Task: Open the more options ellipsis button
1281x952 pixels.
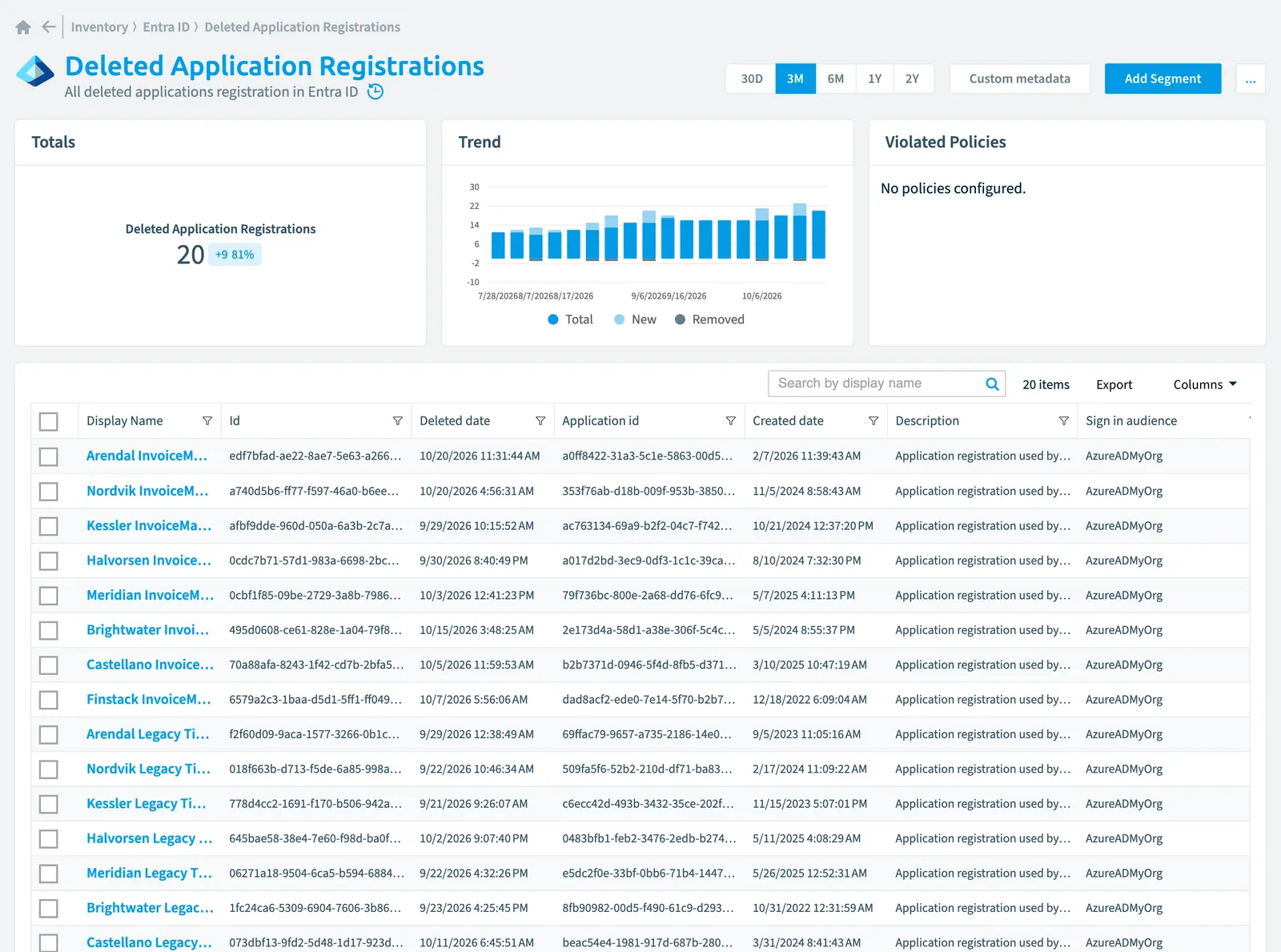Action: [1251, 78]
